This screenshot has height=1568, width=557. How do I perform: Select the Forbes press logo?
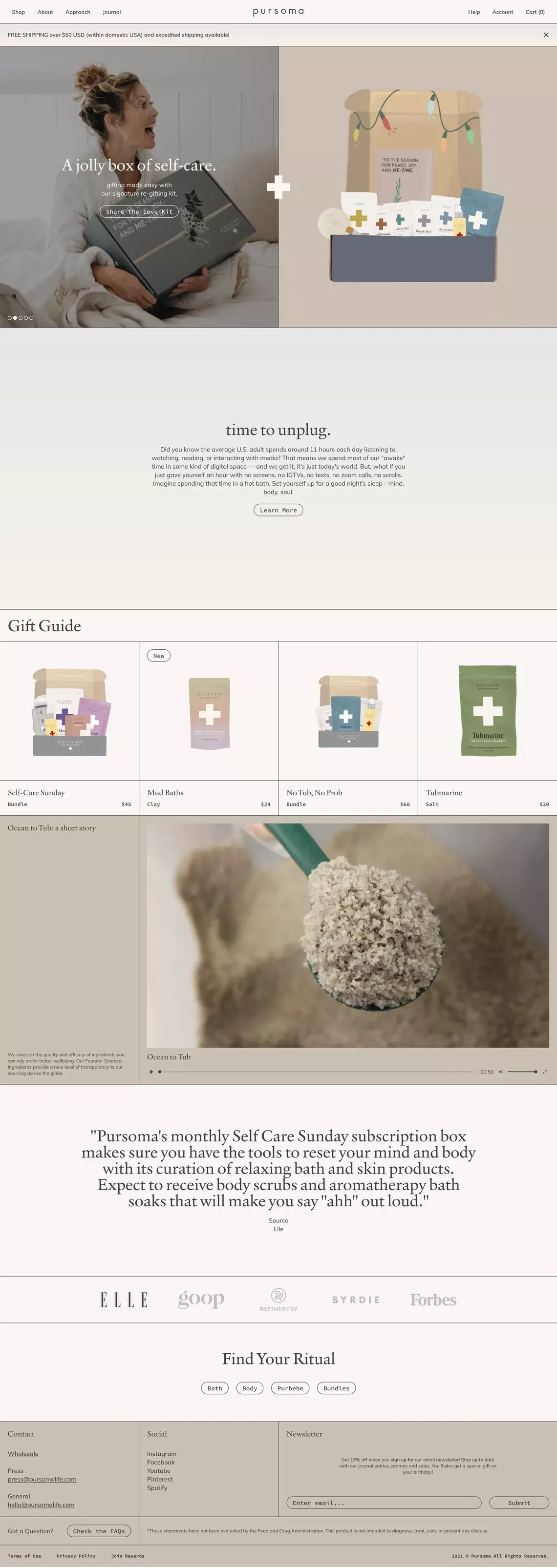pos(433,1300)
